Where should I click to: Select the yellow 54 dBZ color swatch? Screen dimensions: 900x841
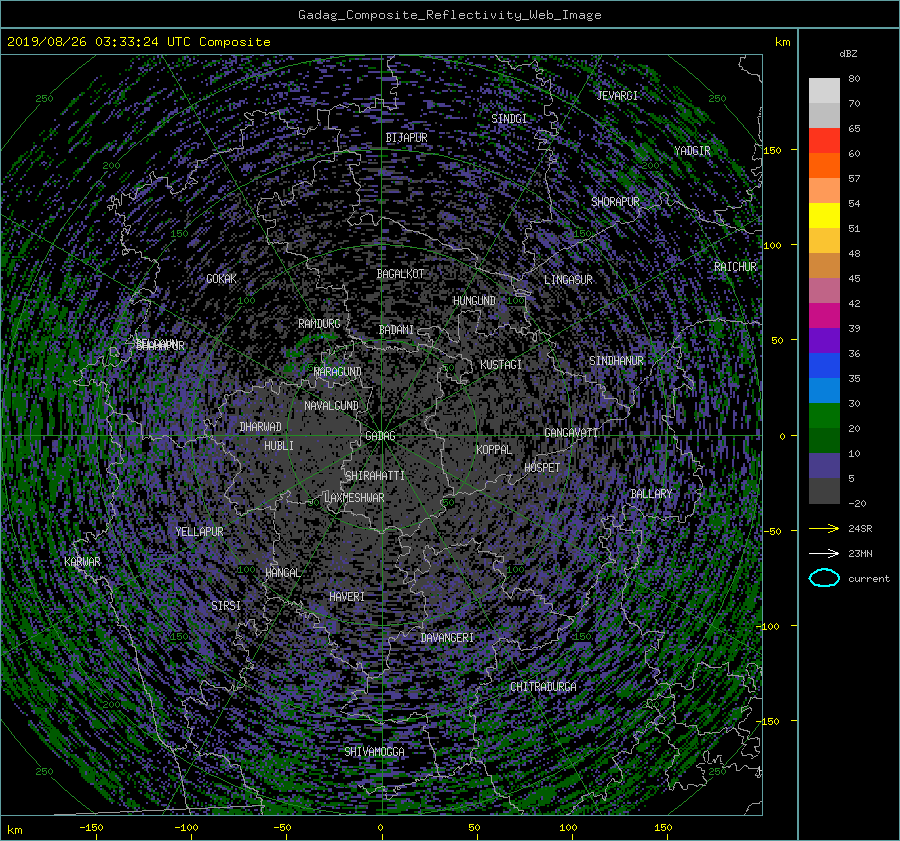tap(824, 215)
